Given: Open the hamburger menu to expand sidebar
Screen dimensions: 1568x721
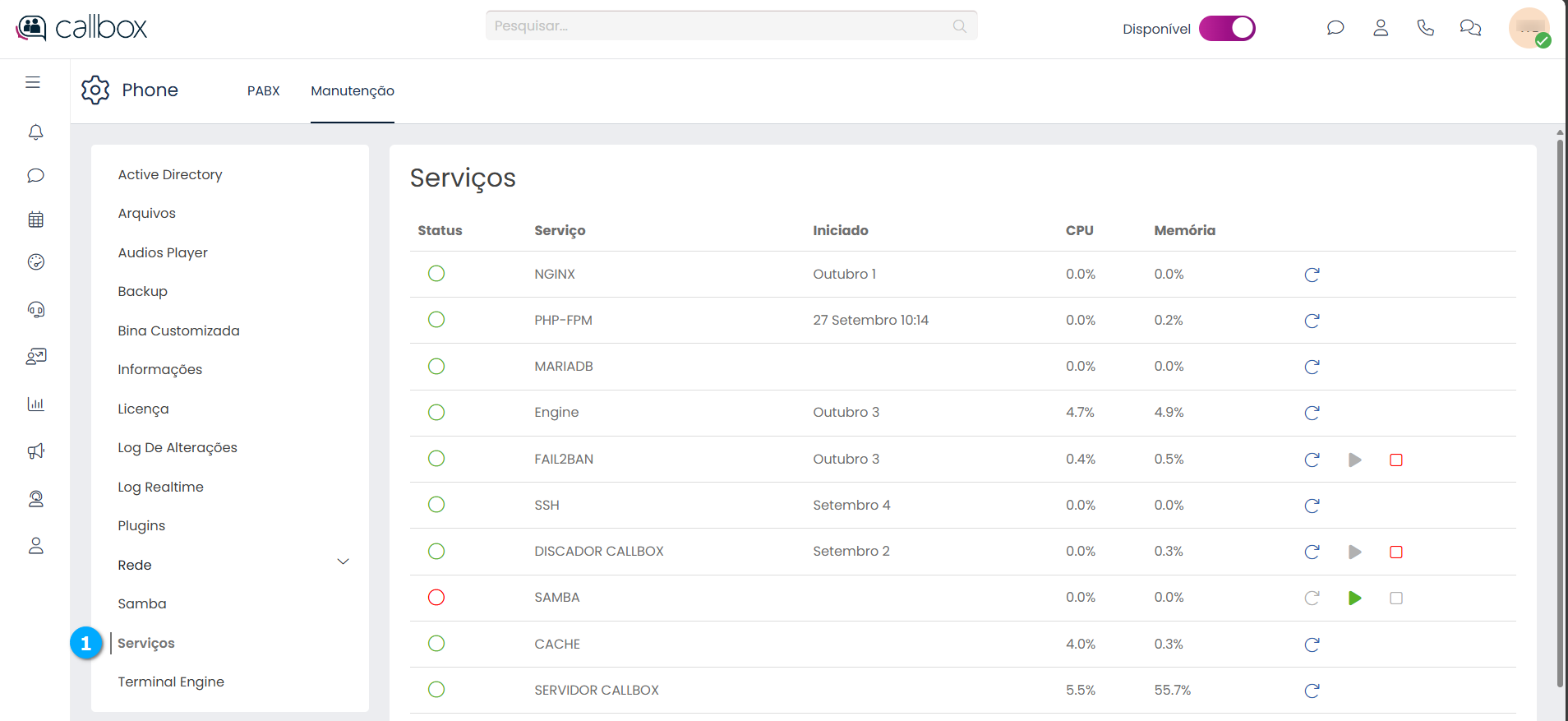Looking at the screenshot, I should click(33, 82).
